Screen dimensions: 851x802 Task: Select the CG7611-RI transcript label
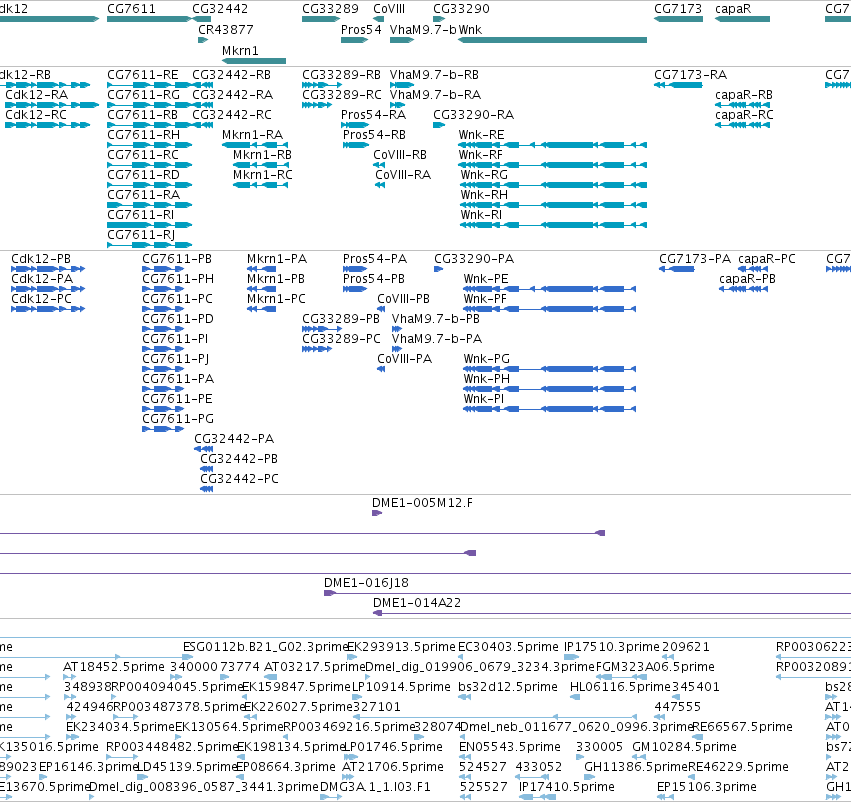[141, 214]
